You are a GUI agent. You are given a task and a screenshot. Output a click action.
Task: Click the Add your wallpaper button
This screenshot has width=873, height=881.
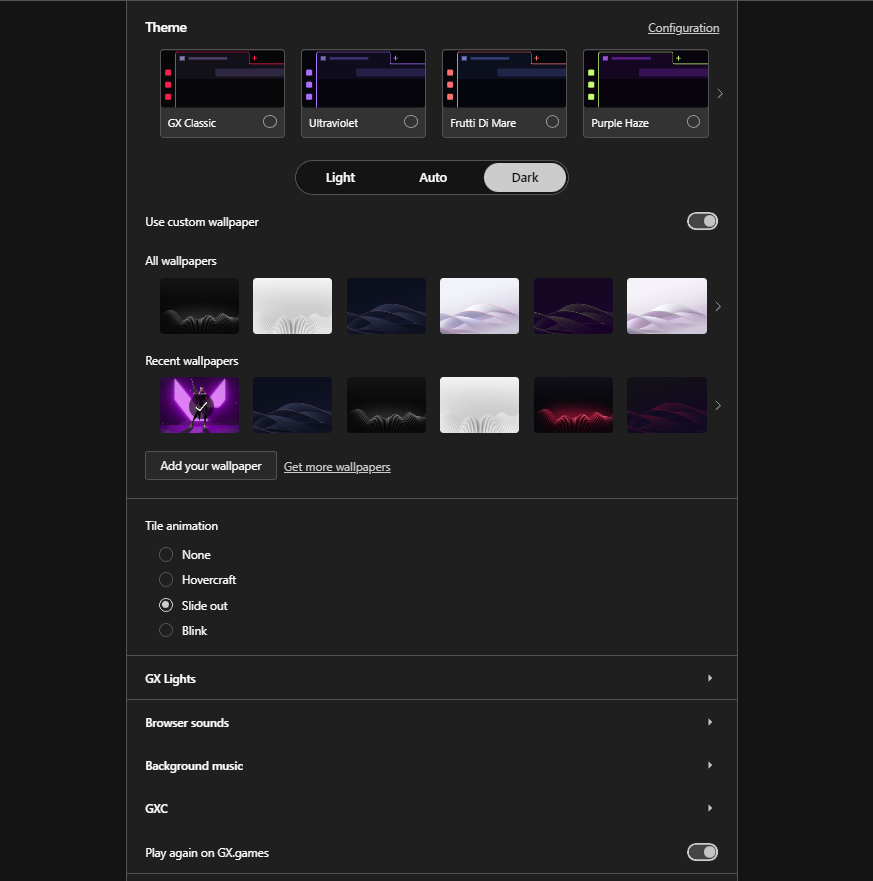[x=211, y=466]
